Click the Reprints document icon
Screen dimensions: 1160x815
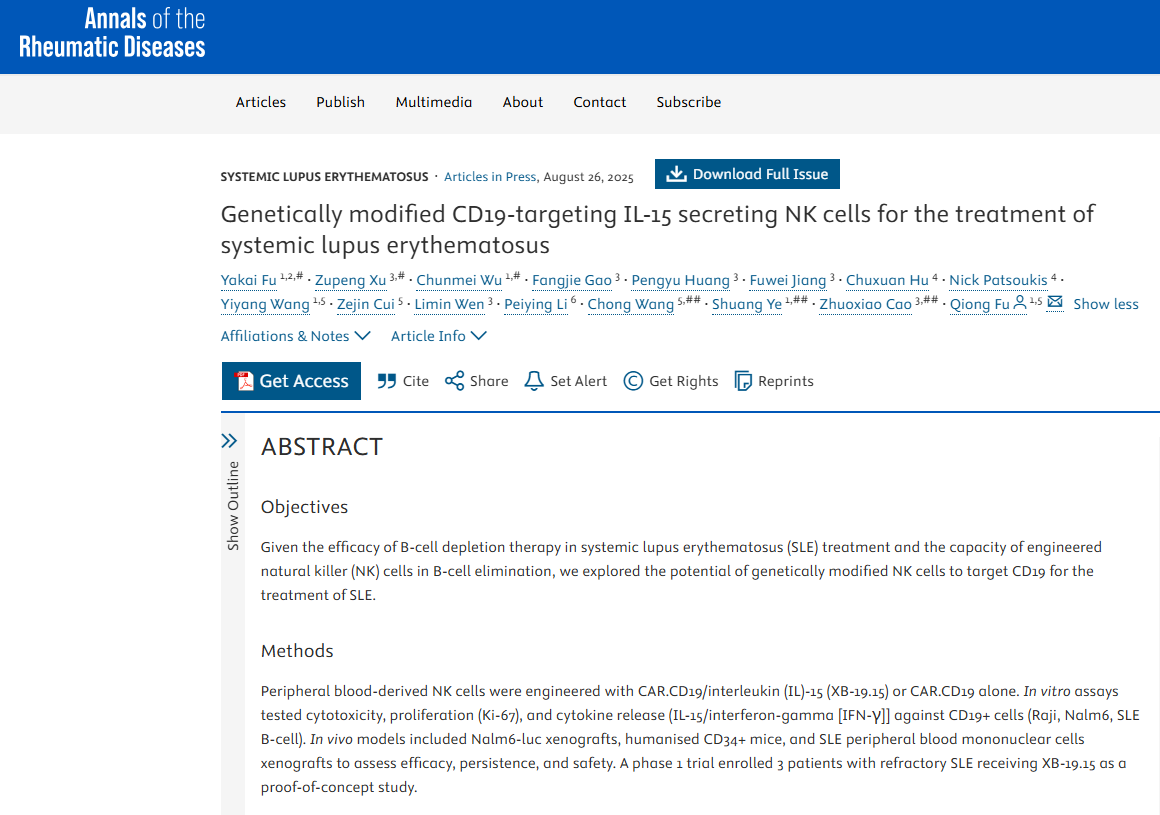point(743,381)
